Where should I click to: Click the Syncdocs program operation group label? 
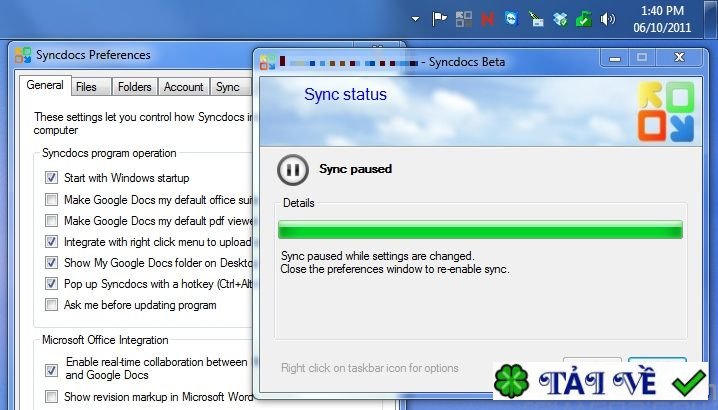[109, 153]
